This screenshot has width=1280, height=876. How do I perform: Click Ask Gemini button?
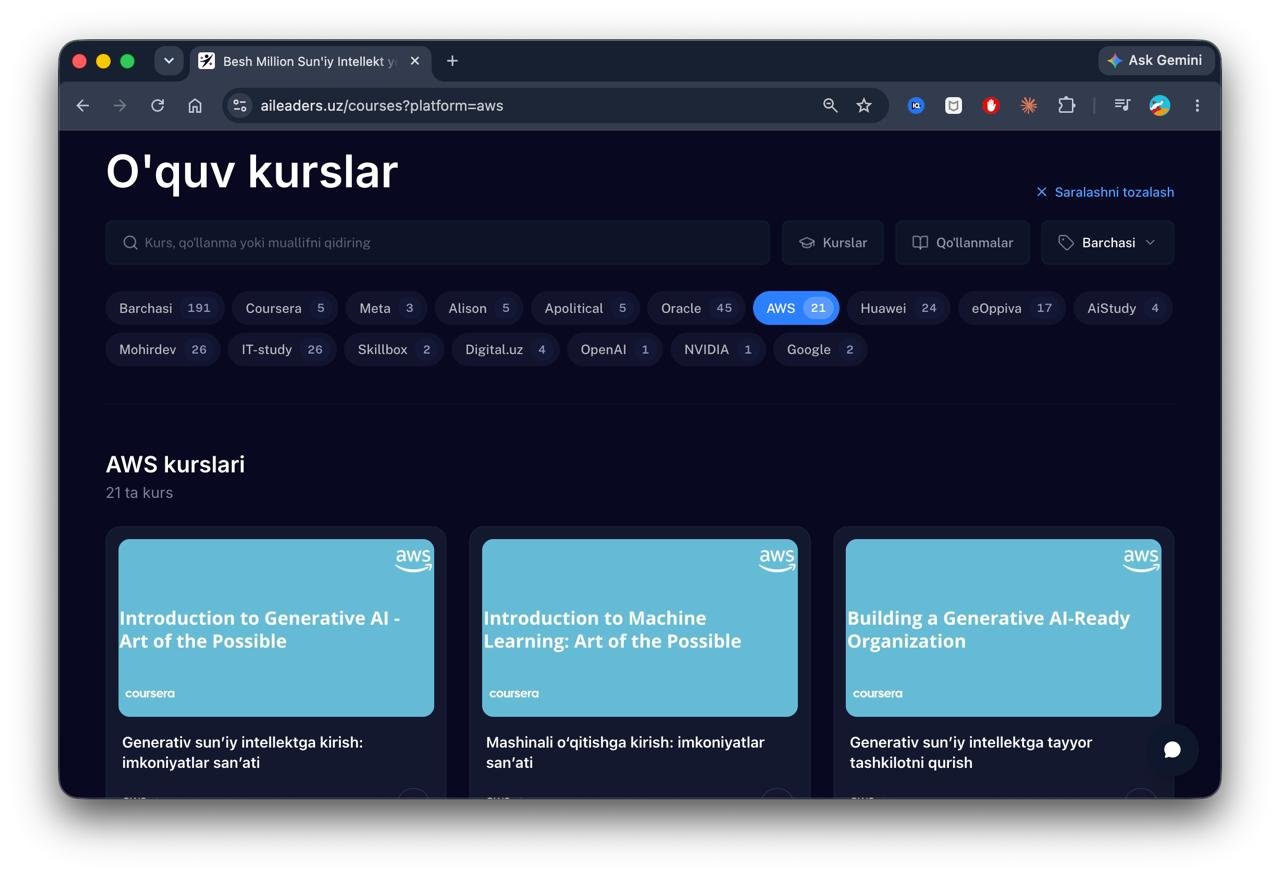click(1156, 61)
